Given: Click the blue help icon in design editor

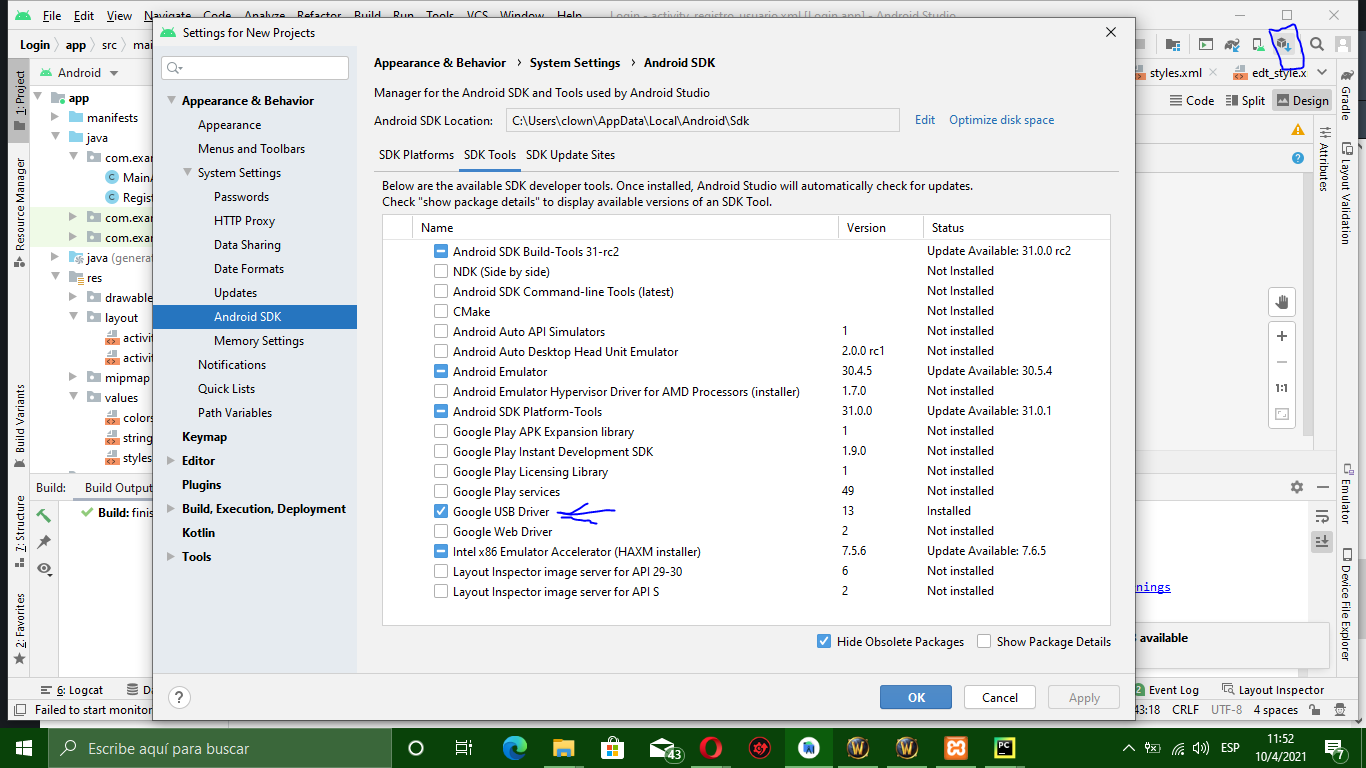Looking at the screenshot, I should pyautogui.click(x=1298, y=158).
